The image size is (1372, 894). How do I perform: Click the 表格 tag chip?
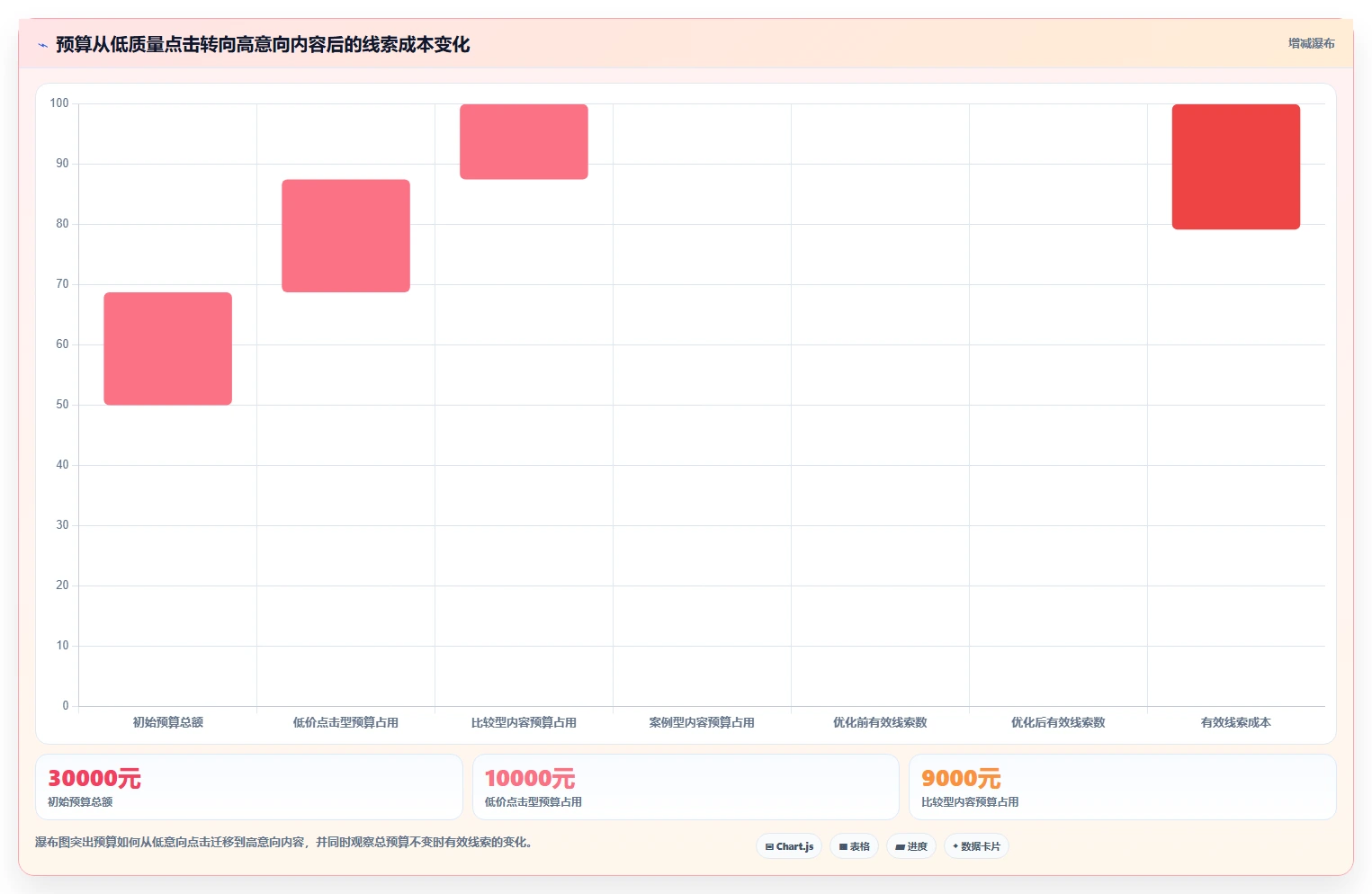coord(854,846)
